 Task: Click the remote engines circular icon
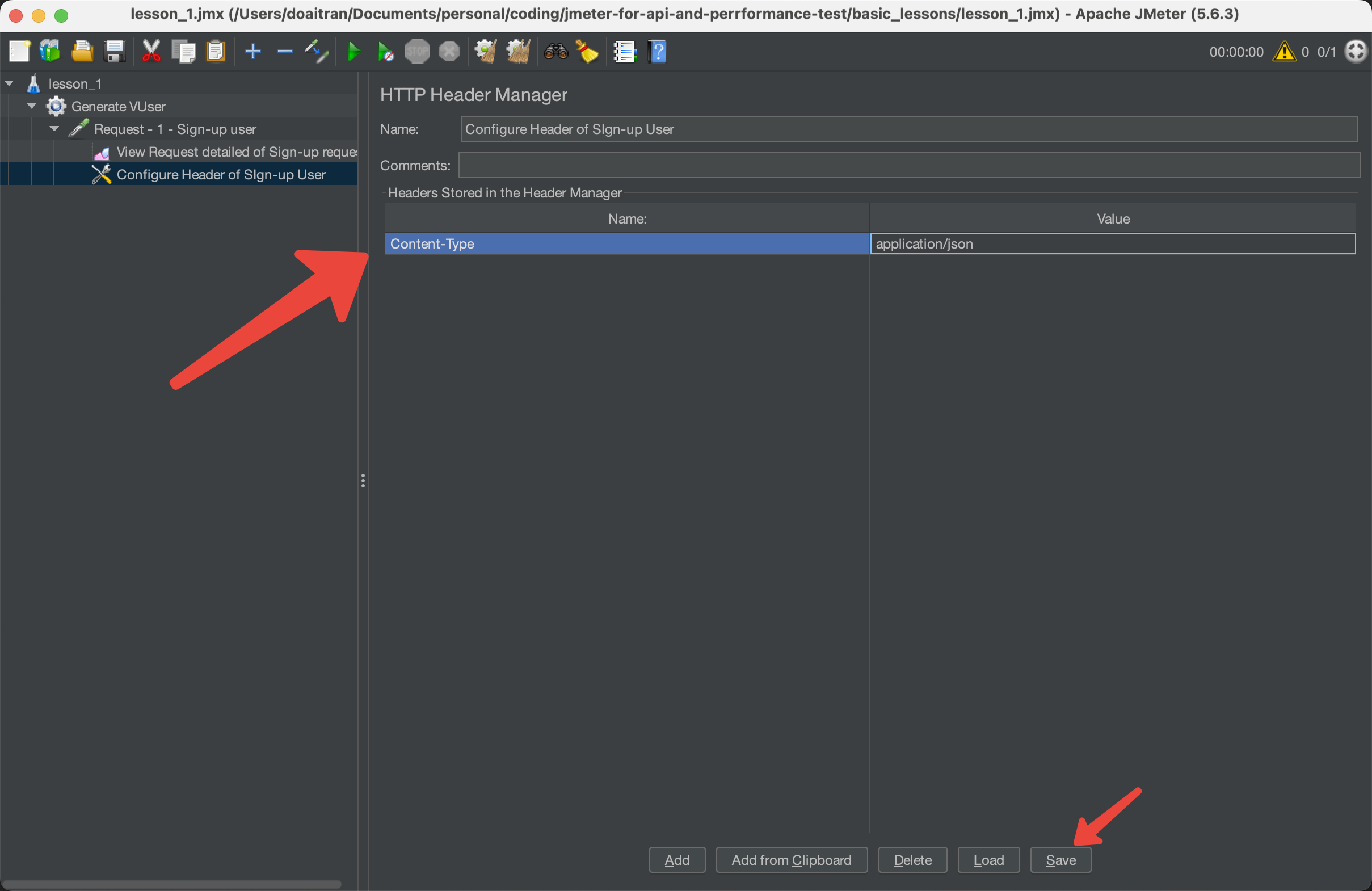[1356, 52]
